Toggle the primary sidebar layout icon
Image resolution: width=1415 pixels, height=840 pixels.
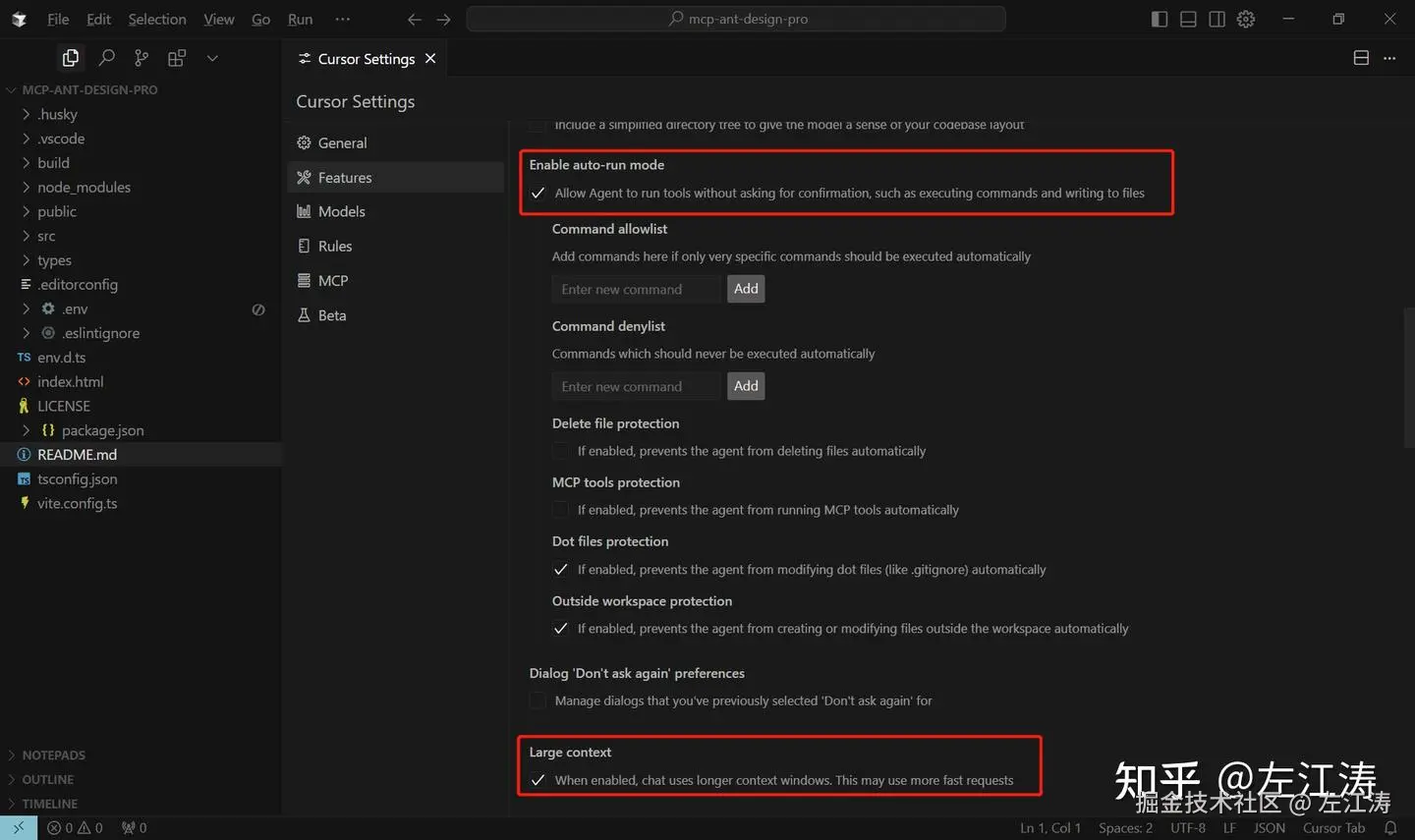point(1160,20)
